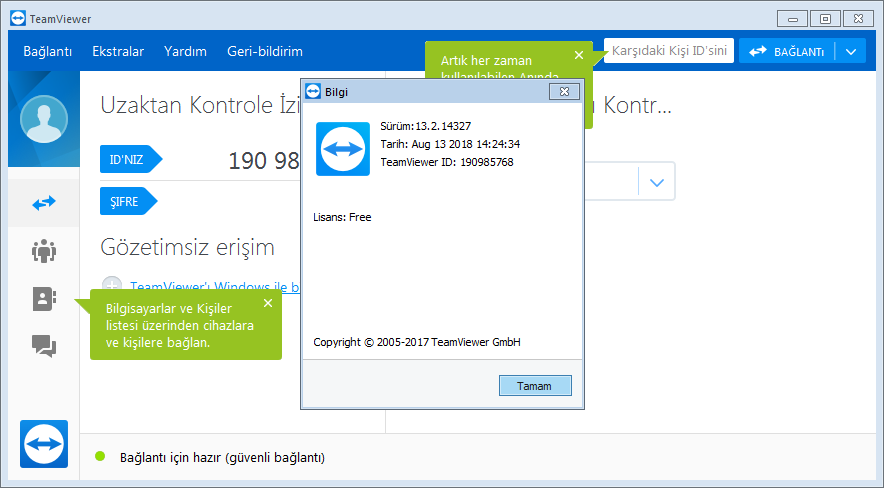Open the Bağlantı menu
Screen dimensions: 884x488
tap(47, 51)
